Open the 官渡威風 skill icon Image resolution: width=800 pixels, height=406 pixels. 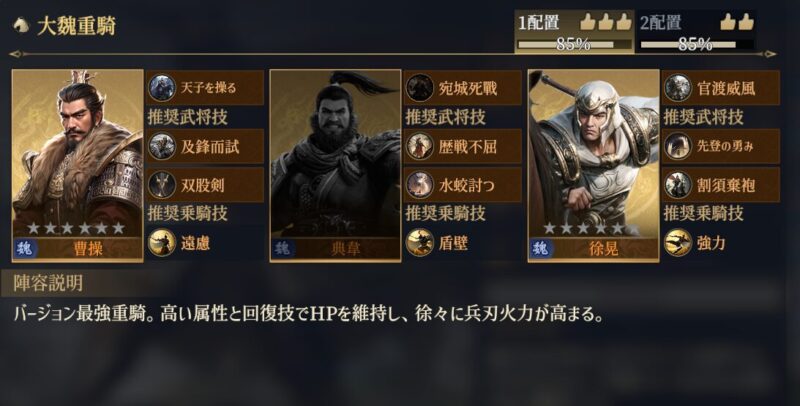click(x=678, y=88)
